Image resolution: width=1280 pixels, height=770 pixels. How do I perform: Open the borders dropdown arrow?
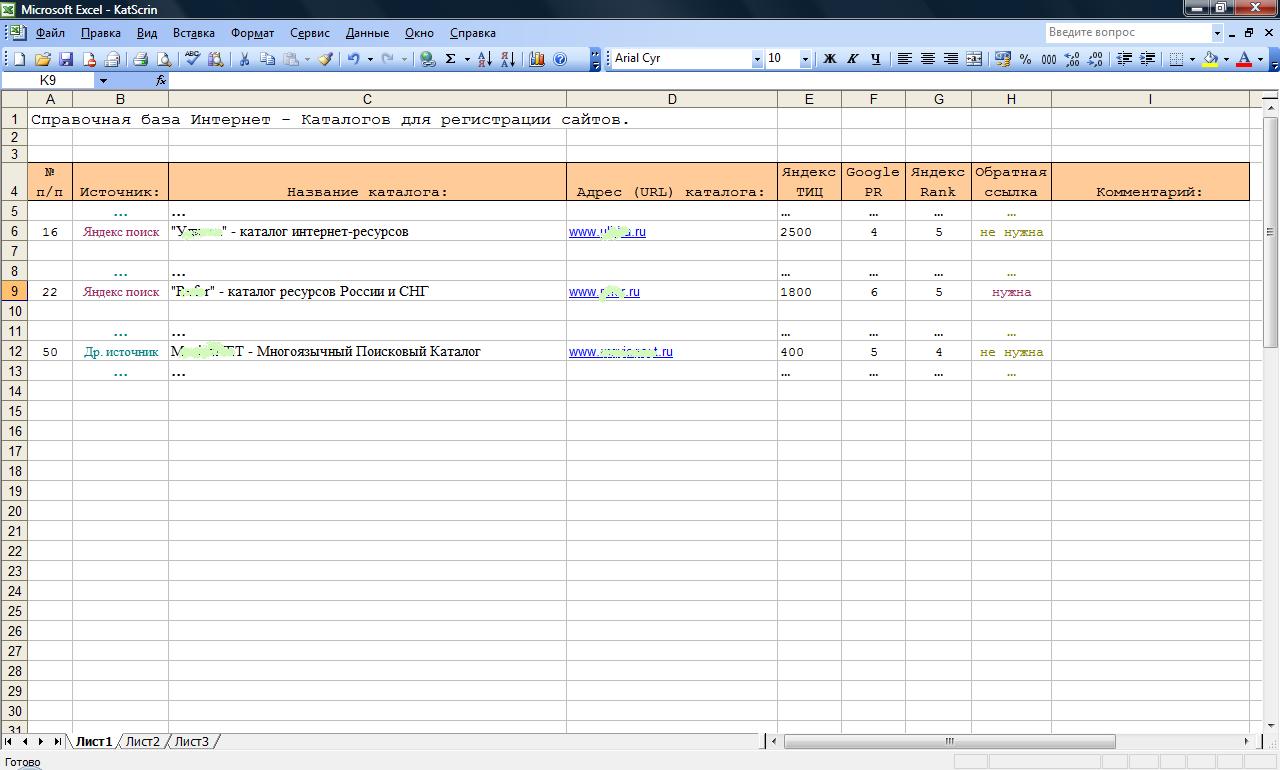(1192, 59)
